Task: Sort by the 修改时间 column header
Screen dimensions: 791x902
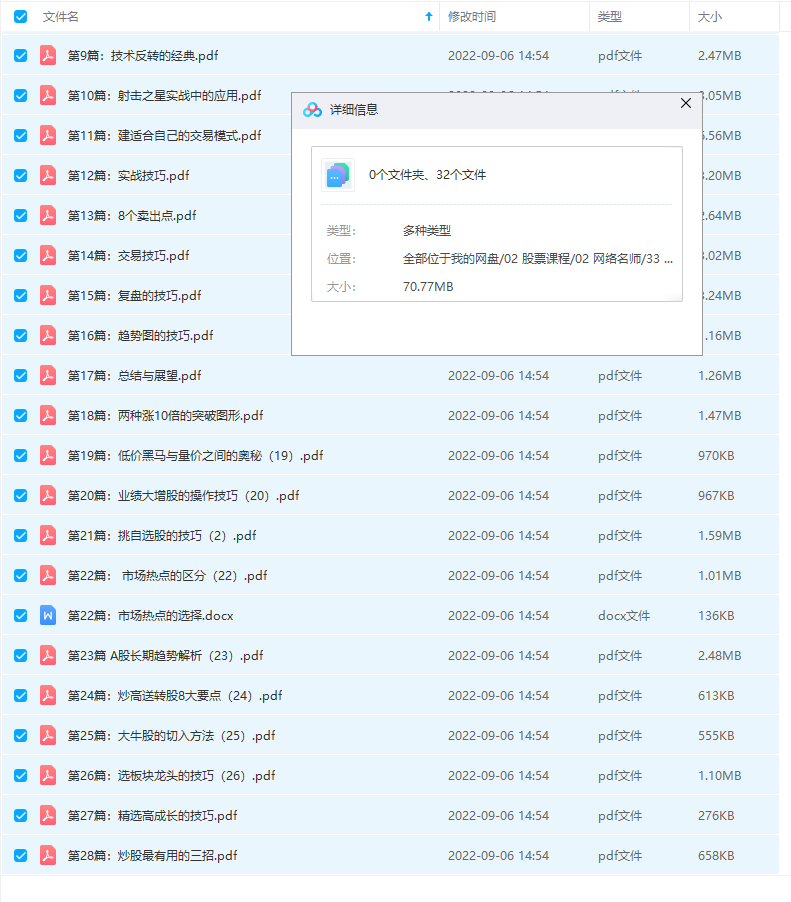Action: tap(472, 17)
